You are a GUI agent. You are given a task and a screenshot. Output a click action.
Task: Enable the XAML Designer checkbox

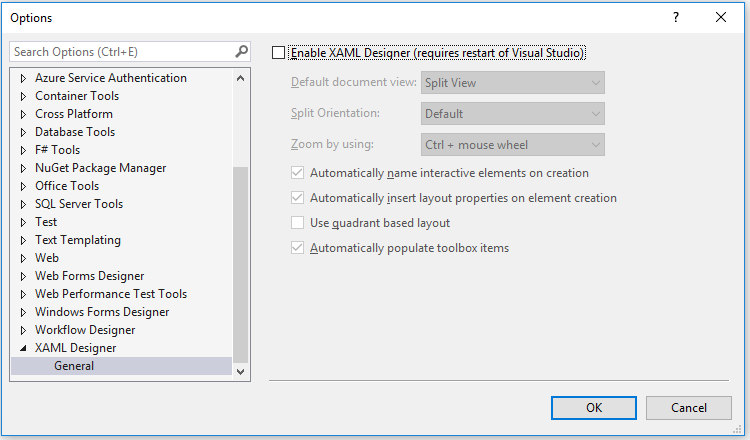[279, 53]
